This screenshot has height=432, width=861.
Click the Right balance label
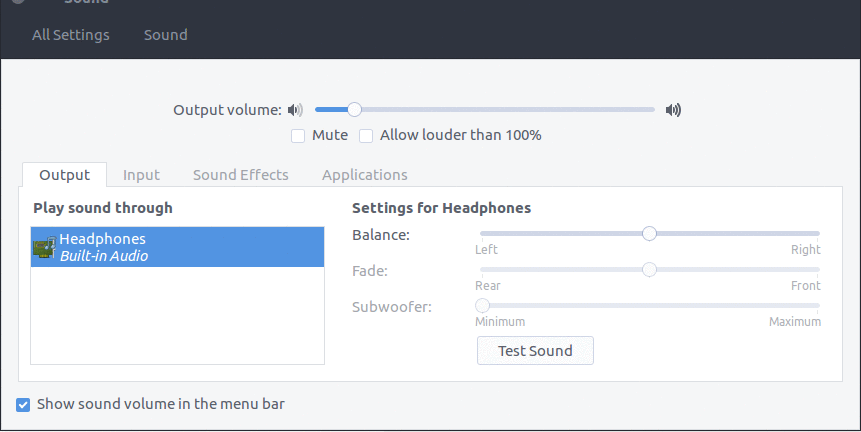(806, 250)
